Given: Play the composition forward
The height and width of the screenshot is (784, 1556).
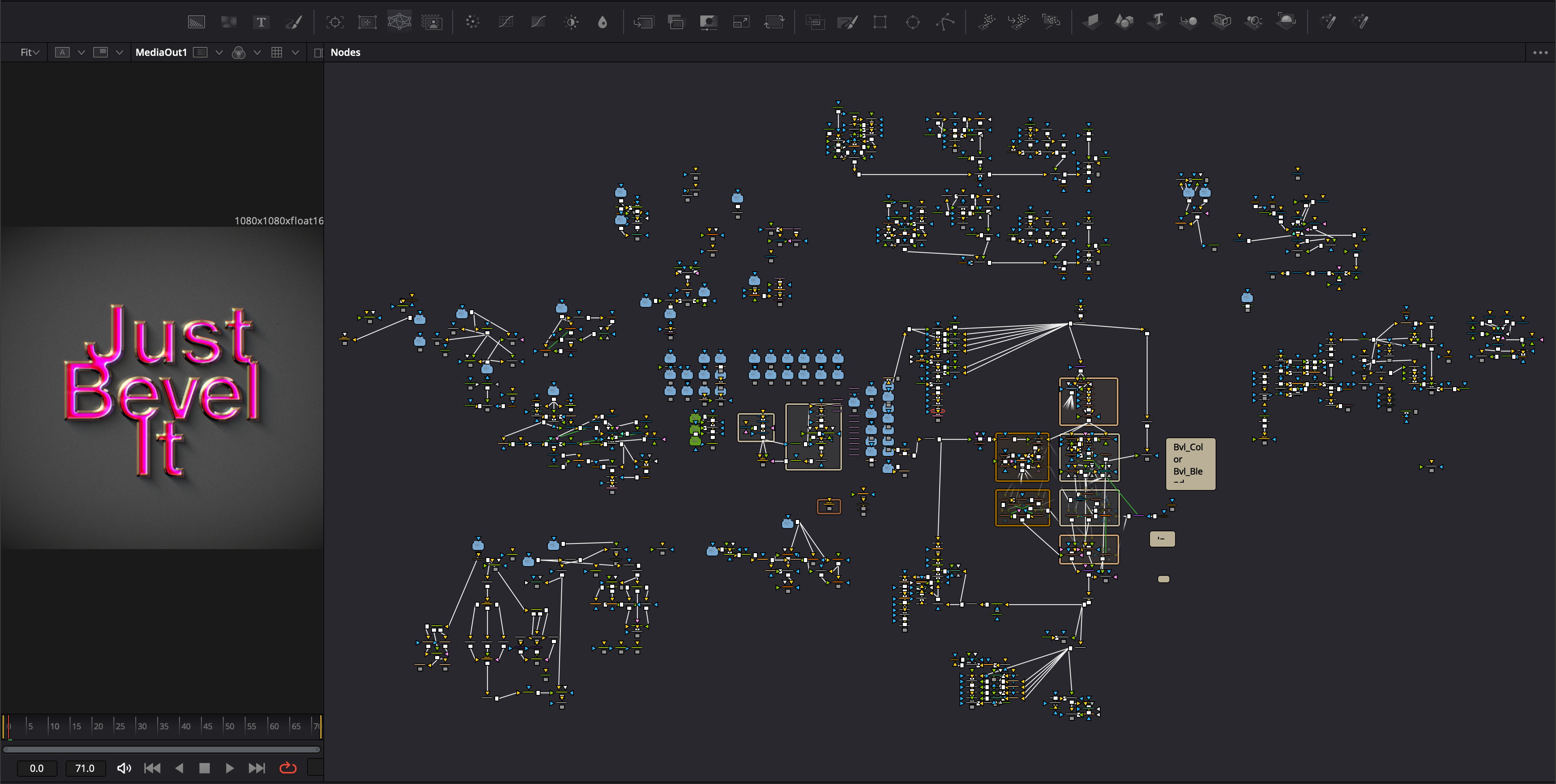Looking at the screenshot, I should pyautogui.click(x=229, y=768).
